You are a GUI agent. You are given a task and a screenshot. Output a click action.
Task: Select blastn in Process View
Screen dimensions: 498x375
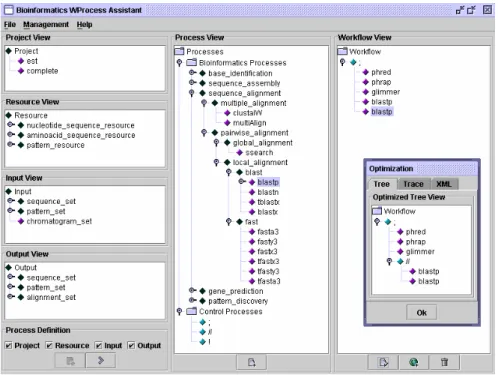268,192
